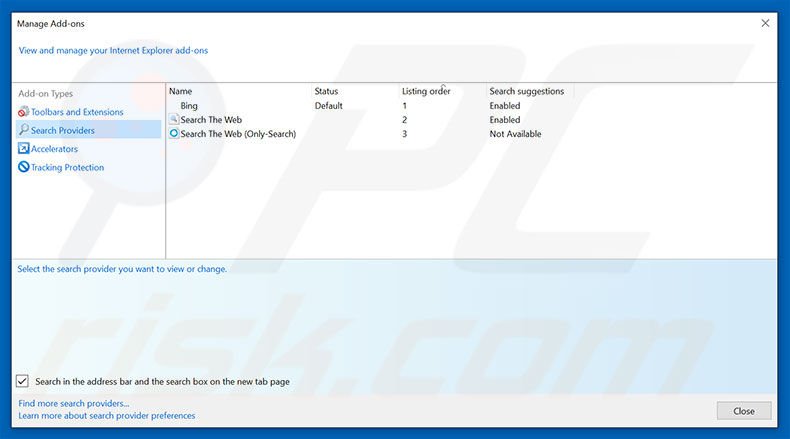Close the Manage Add-ons window with X
This screenshot has height=439, width=790.
point(765,23)
